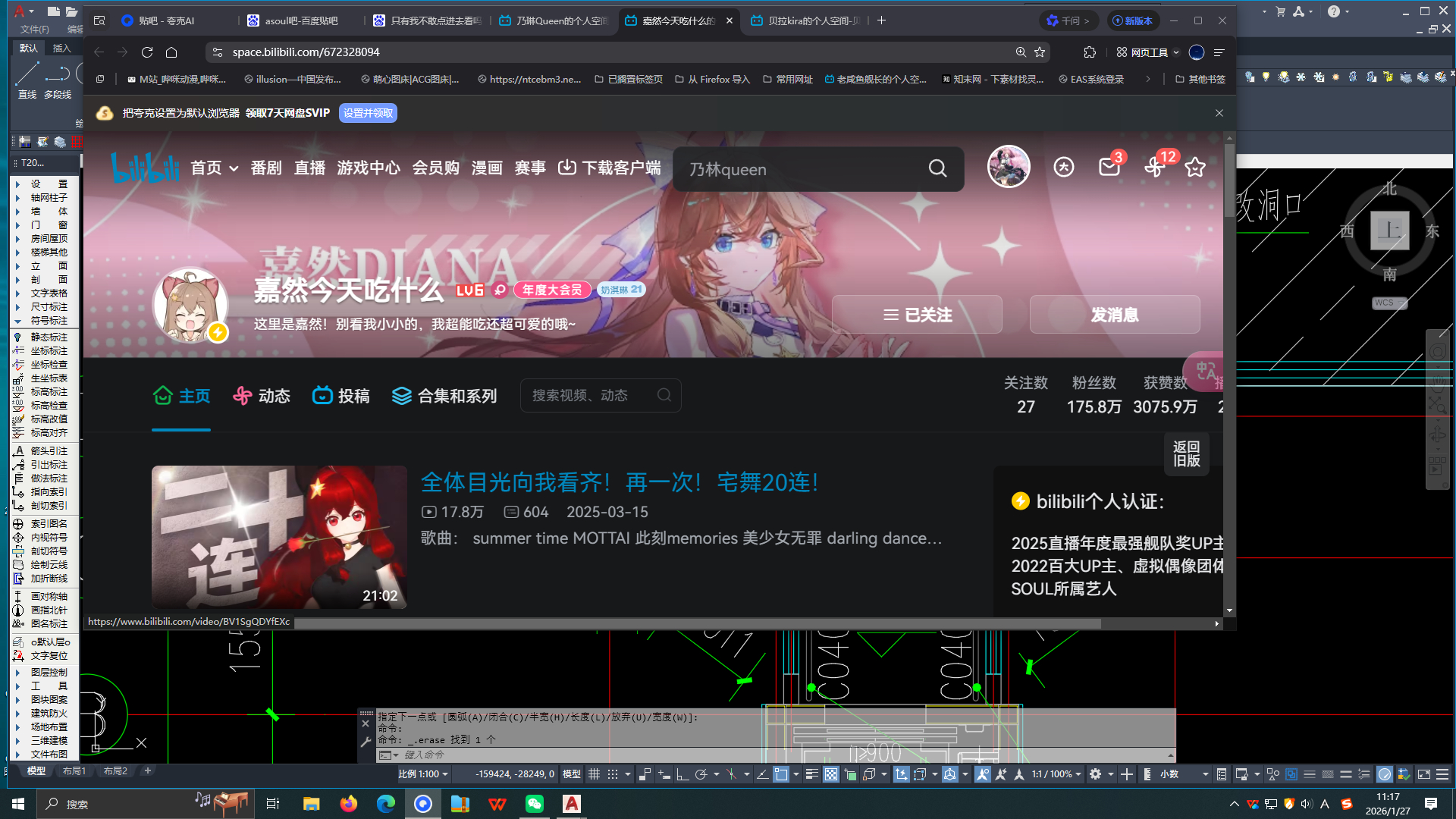Click the 设置并领取 button in banner

pos(368,113)
